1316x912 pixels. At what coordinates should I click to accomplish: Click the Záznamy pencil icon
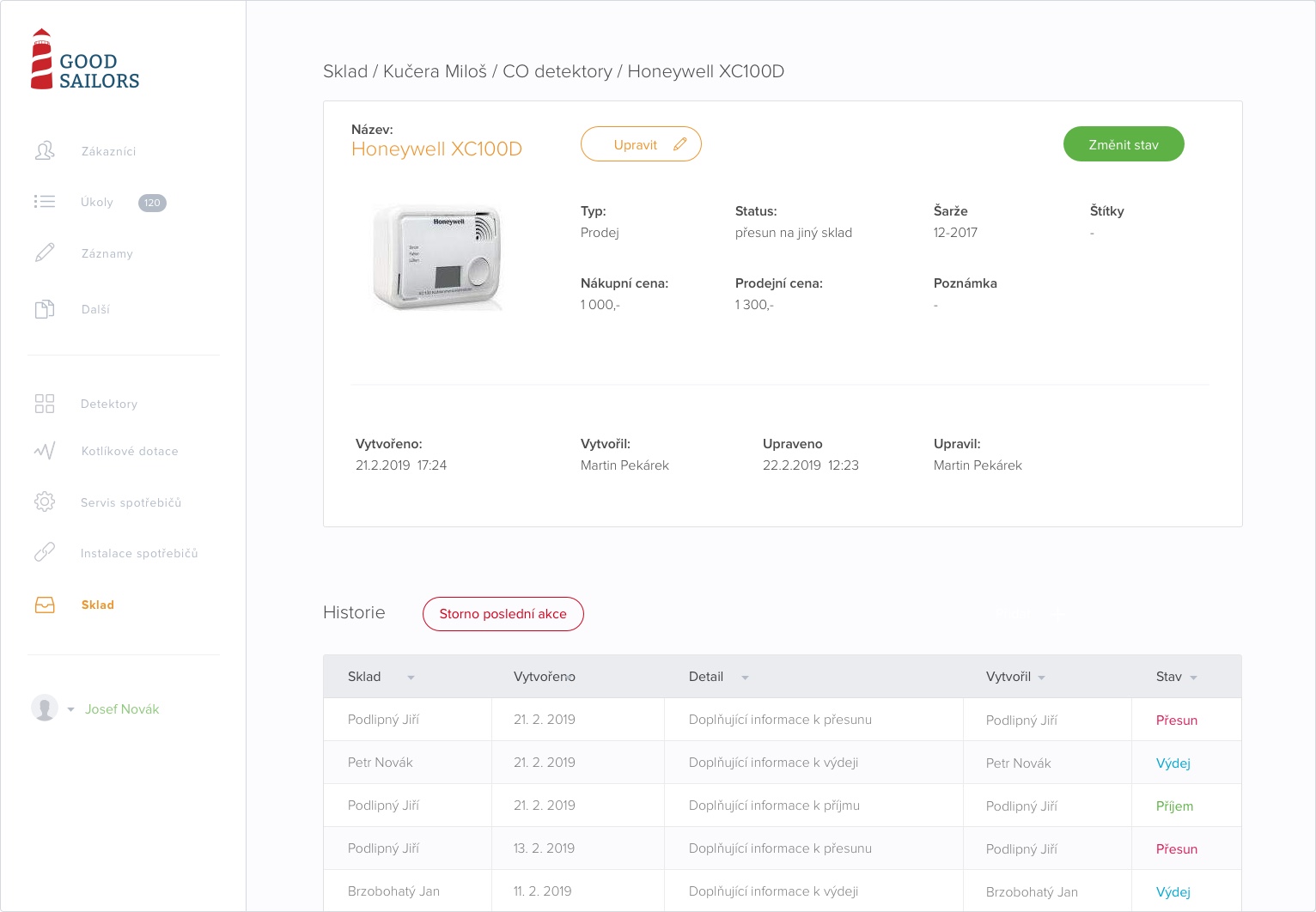[45, 252]
